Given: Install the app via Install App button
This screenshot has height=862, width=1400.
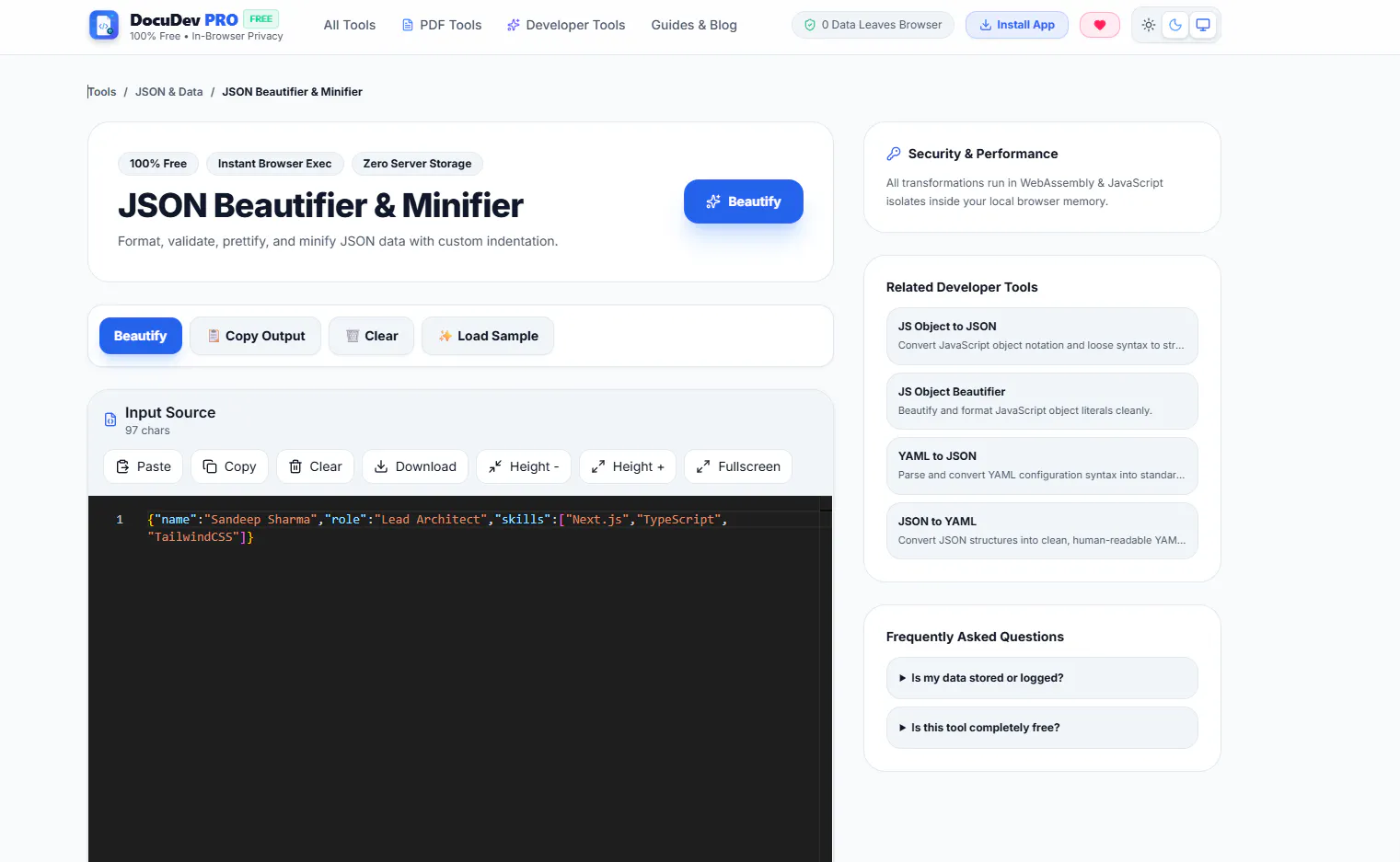Looking at the screenshot, I should (1017, 25).
